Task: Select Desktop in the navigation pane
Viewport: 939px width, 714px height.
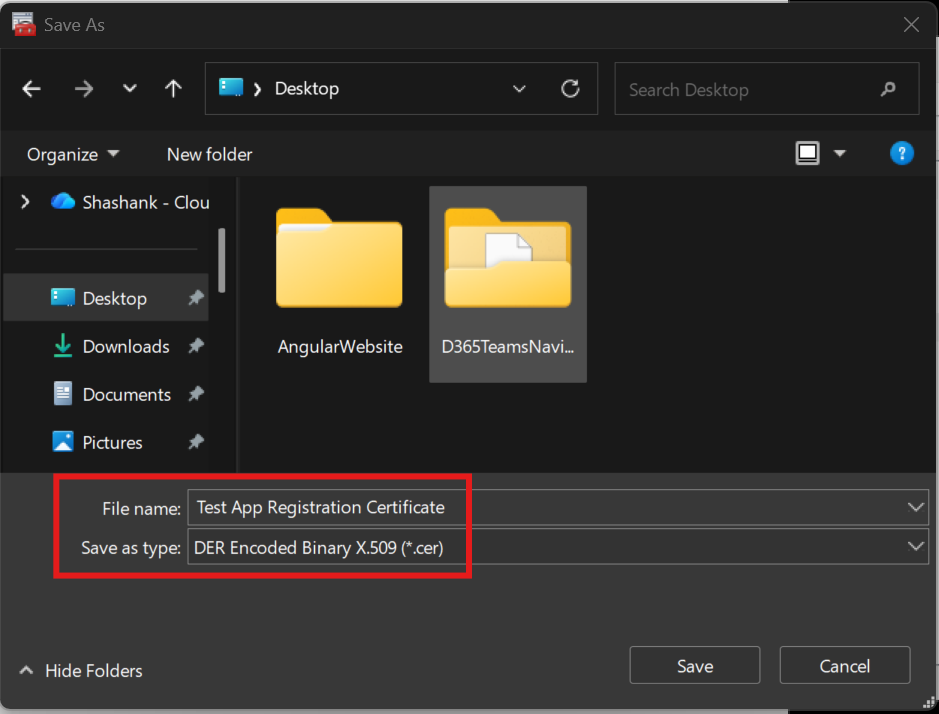Action: click(x=106, y=298)
